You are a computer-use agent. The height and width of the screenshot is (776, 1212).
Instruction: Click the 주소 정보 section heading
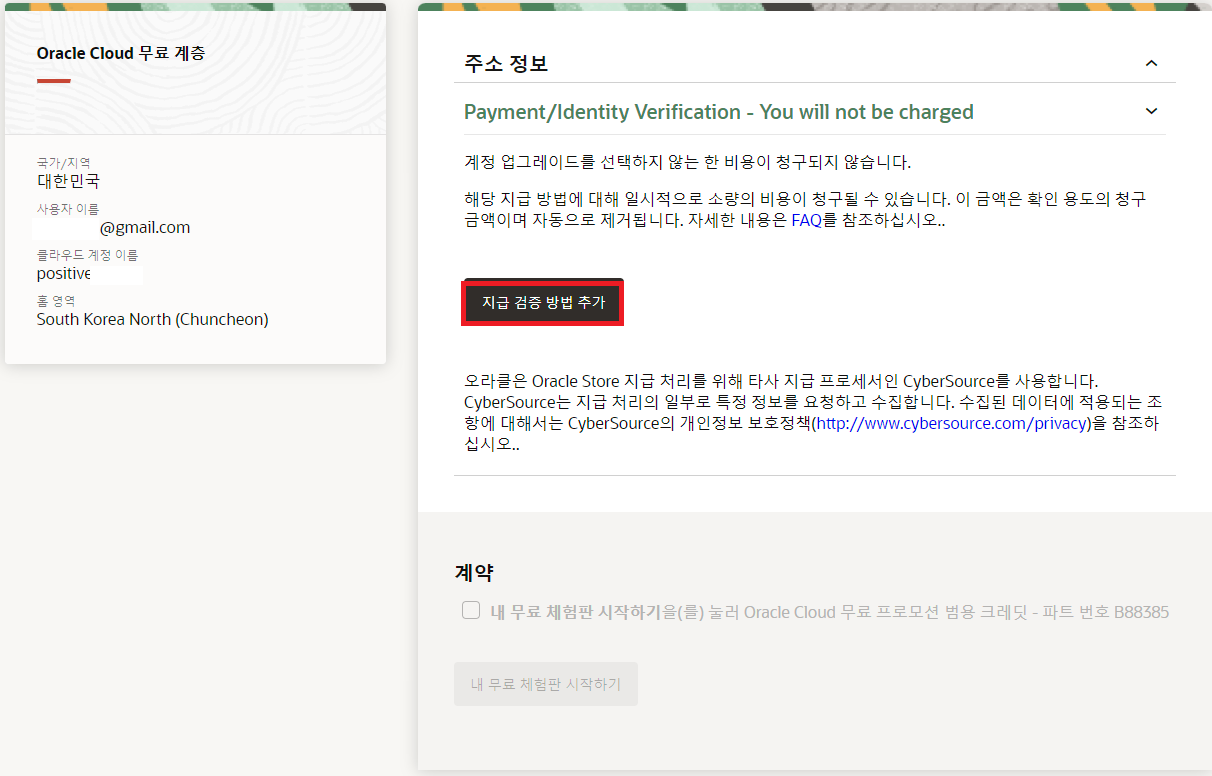click(506, 64)
